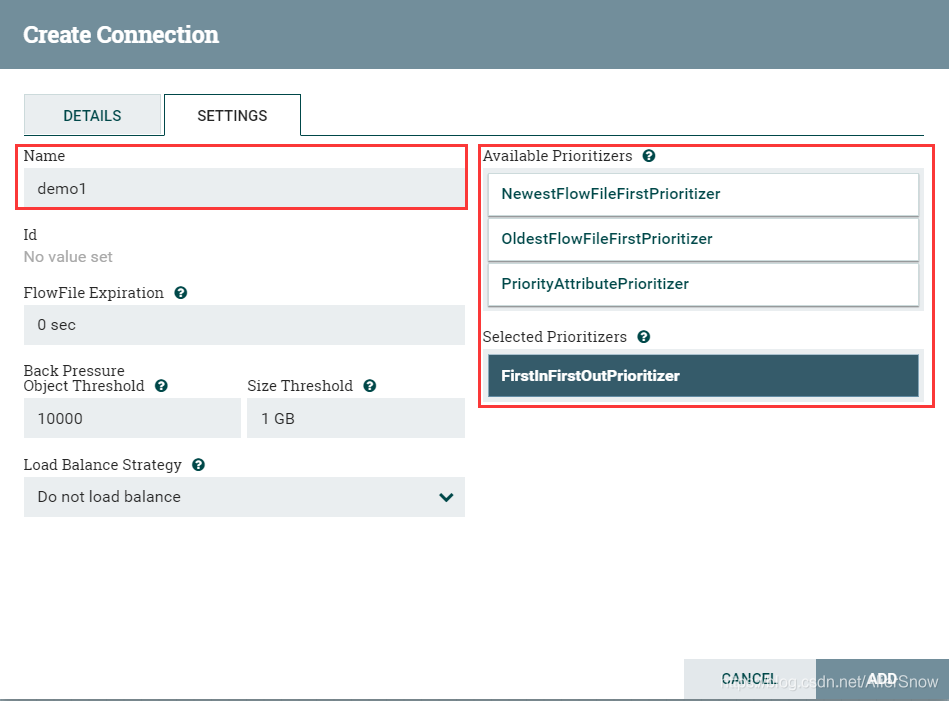Click the Object Threshold help icon
Image resolution: width=949 pixels, height=701 pixels.
161,386
